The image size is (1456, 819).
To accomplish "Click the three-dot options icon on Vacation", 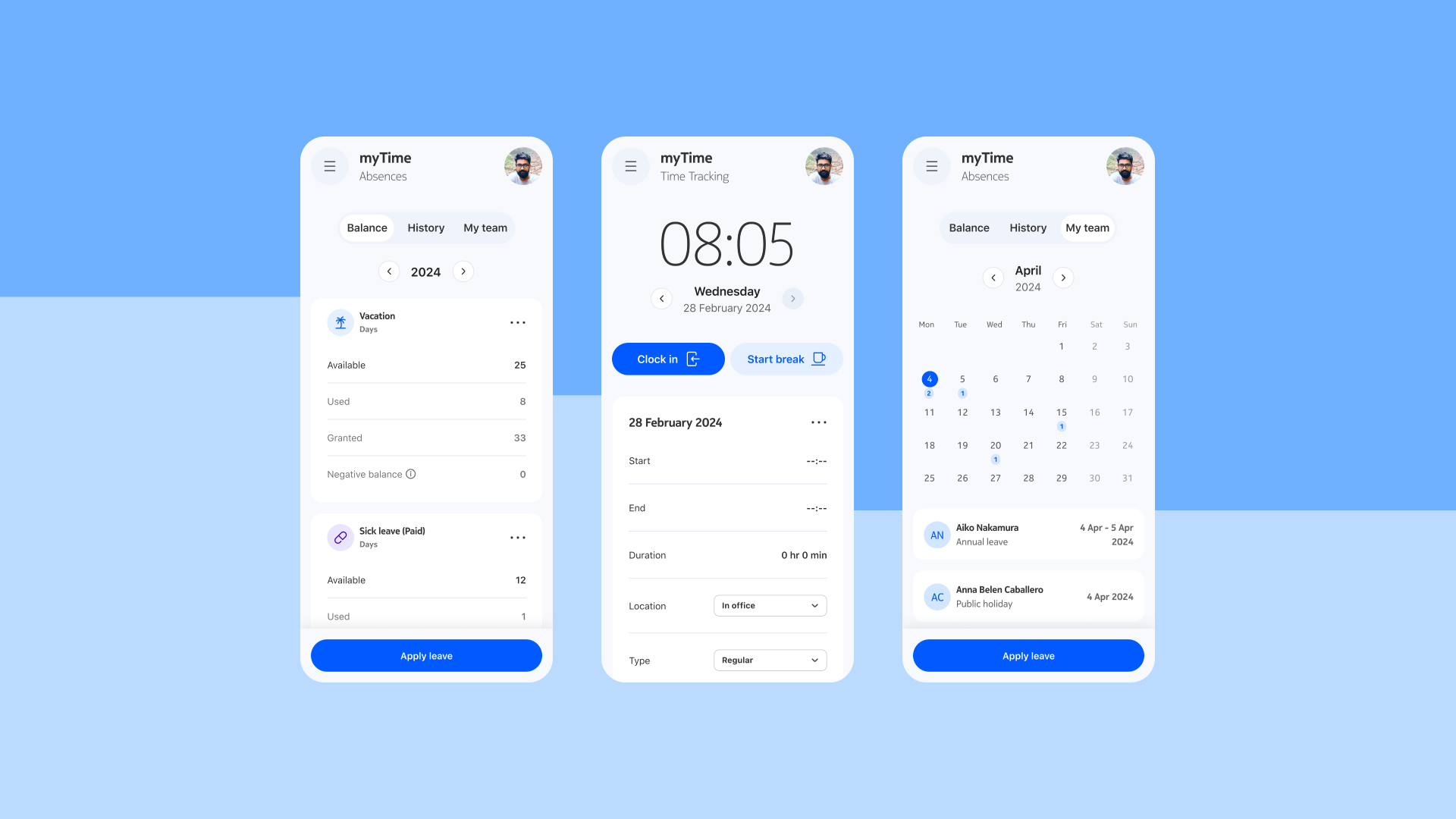I will click(x=518, y=322).
